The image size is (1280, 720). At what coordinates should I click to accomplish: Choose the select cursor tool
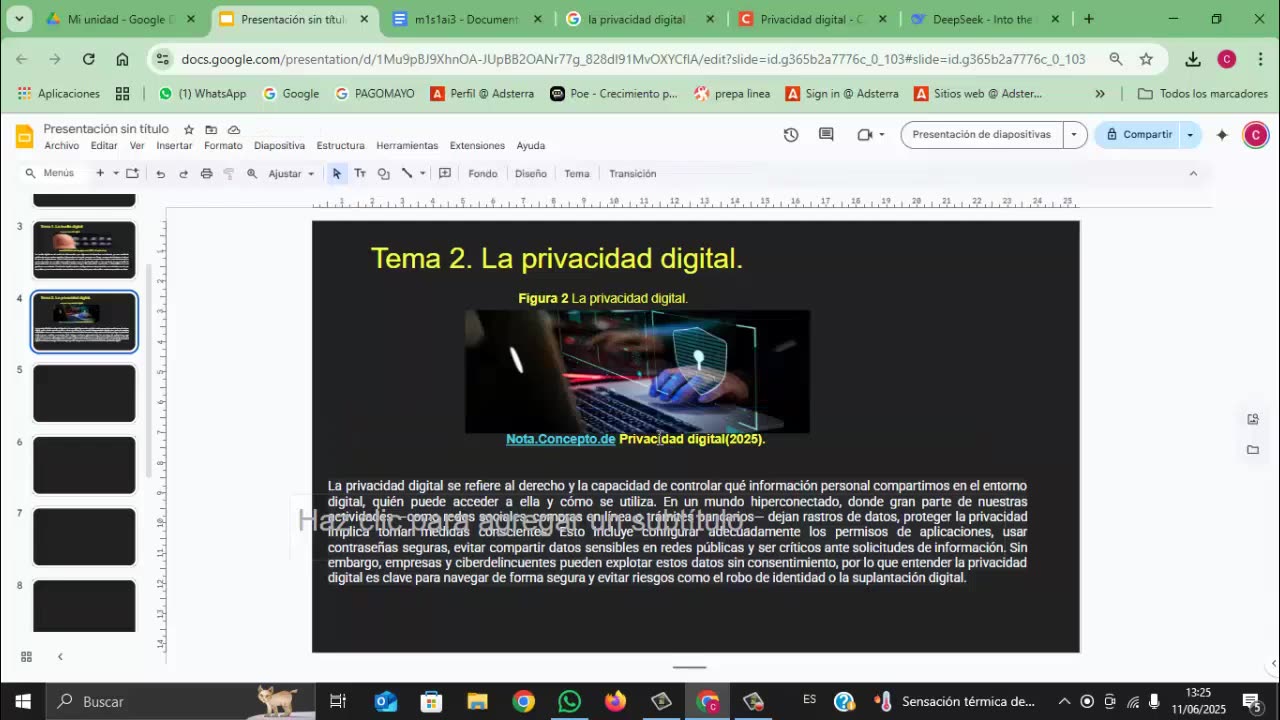click(x=337, y=173)
